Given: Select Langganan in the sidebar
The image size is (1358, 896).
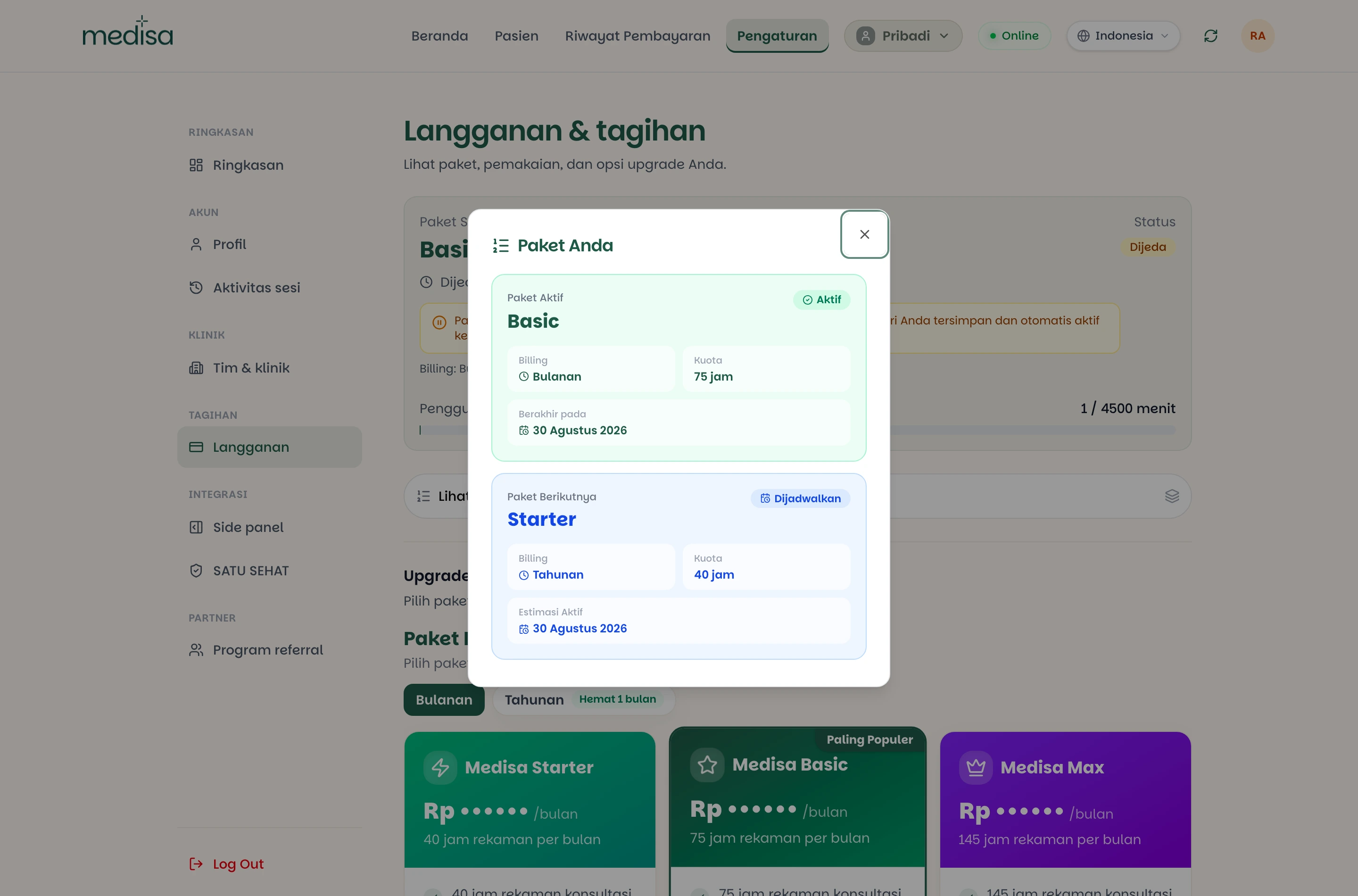Looking at the screenshot, I should point(269,447).
